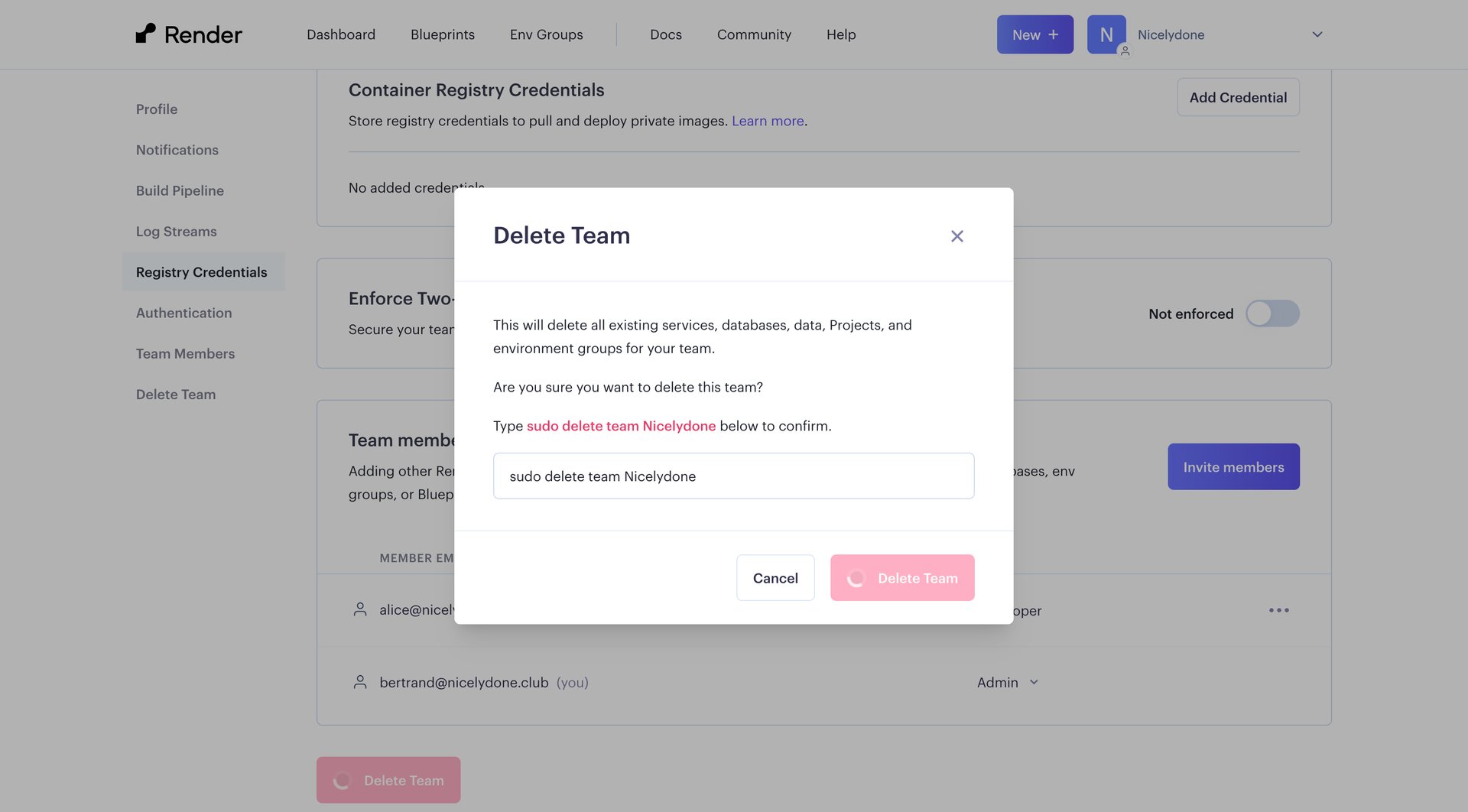Open the New service creation menu
The height and width of the screenshot is (812, 1468).
pos(1034,34)
